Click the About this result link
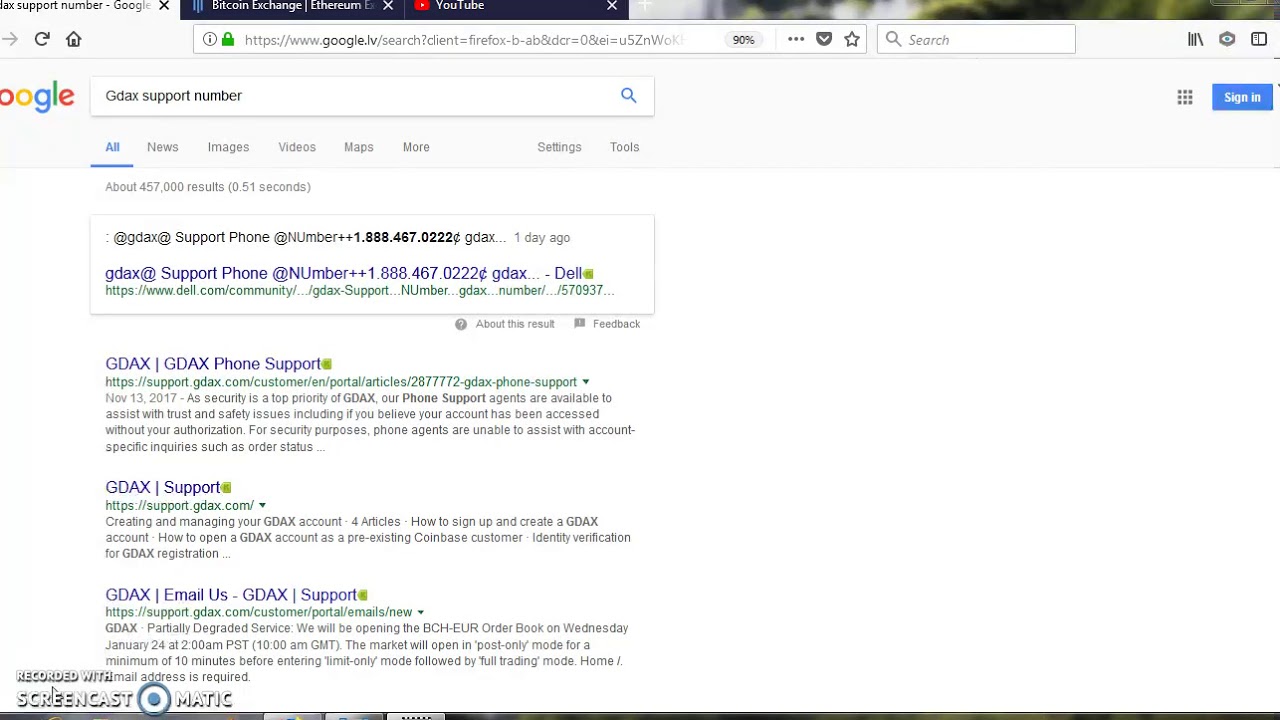The width and height of the screenshot is (1280, 720). (x=515, y=324)
